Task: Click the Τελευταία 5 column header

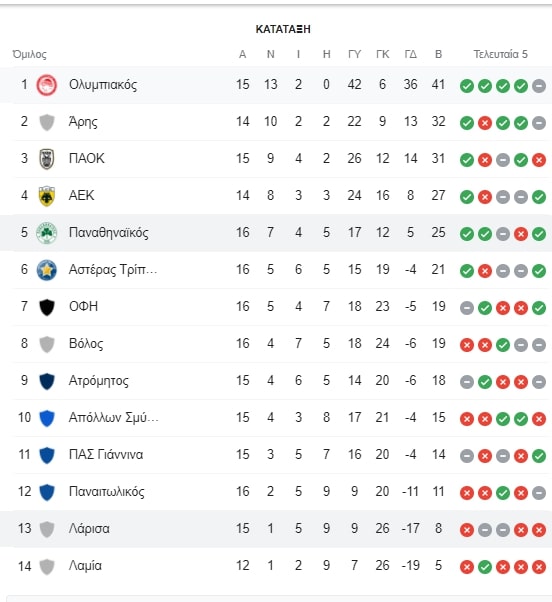Action: [500, 54]
